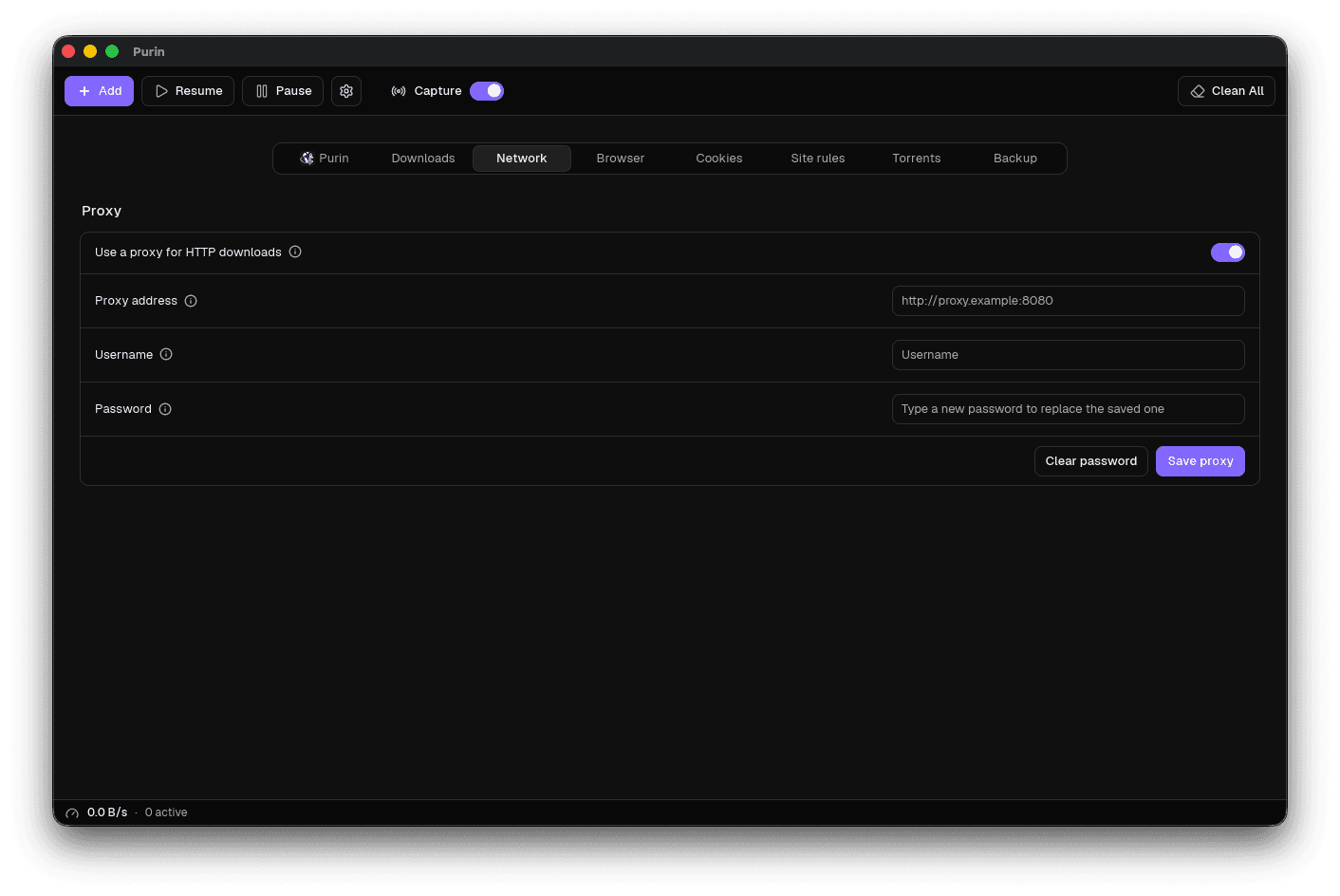Focus the Password input field
Image resolution: width=1340 pixels, height=896 pixels.
[1069, 409]
